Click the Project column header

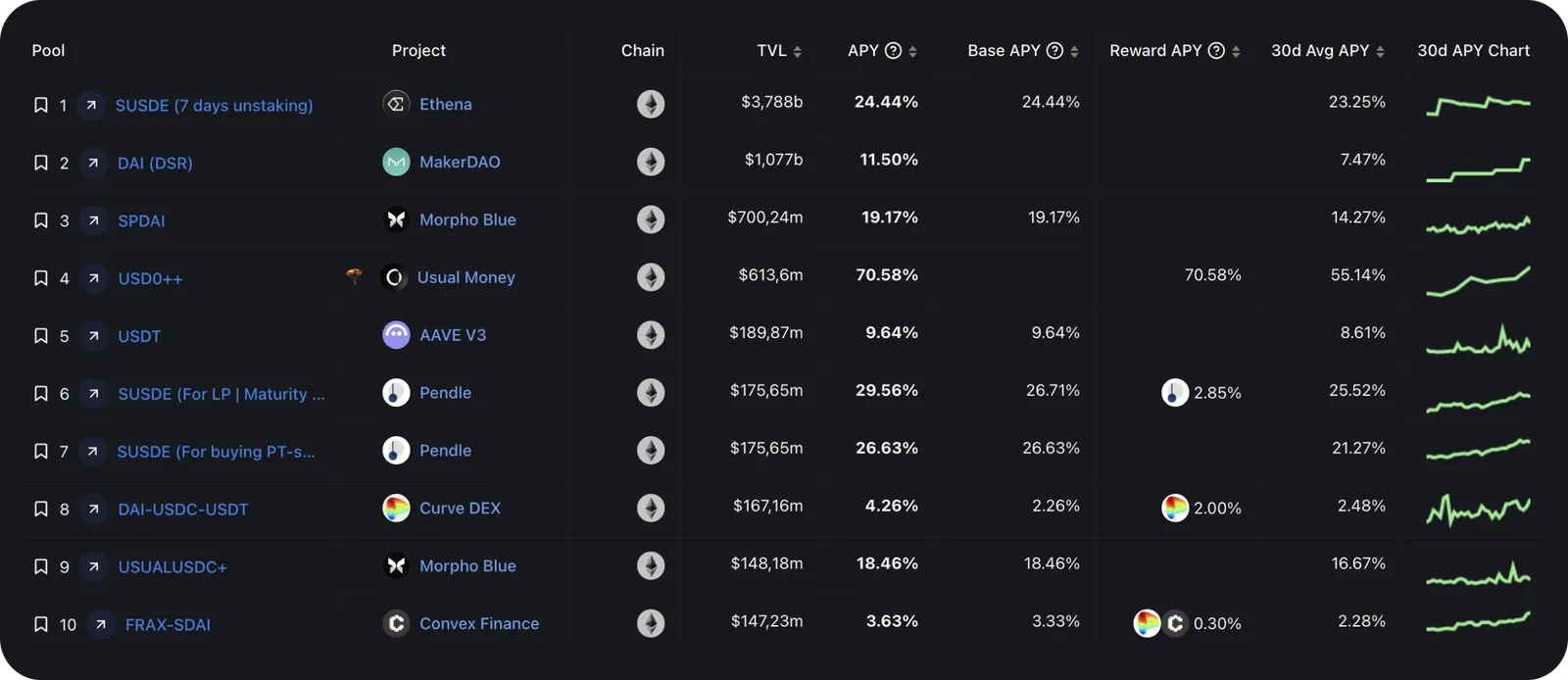tap(418, 51)
